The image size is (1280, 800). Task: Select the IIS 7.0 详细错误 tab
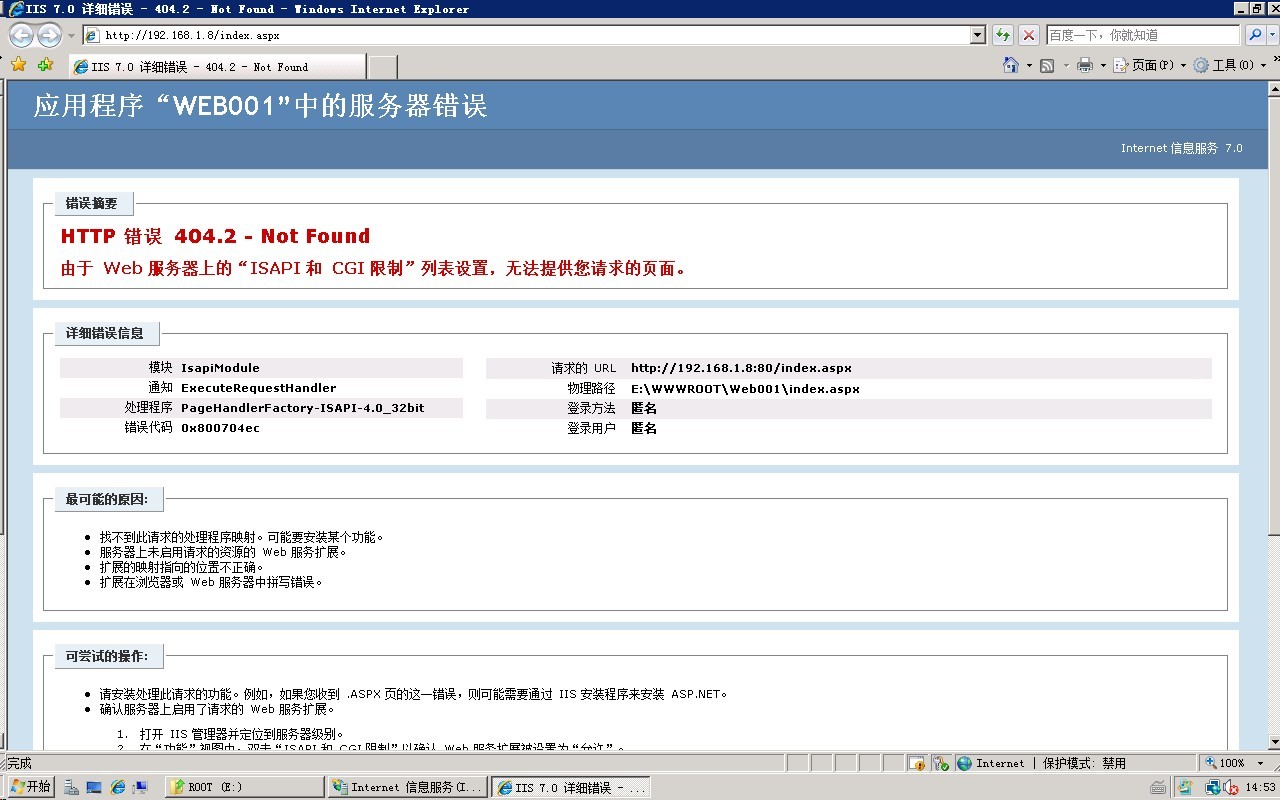pos(217,67)
